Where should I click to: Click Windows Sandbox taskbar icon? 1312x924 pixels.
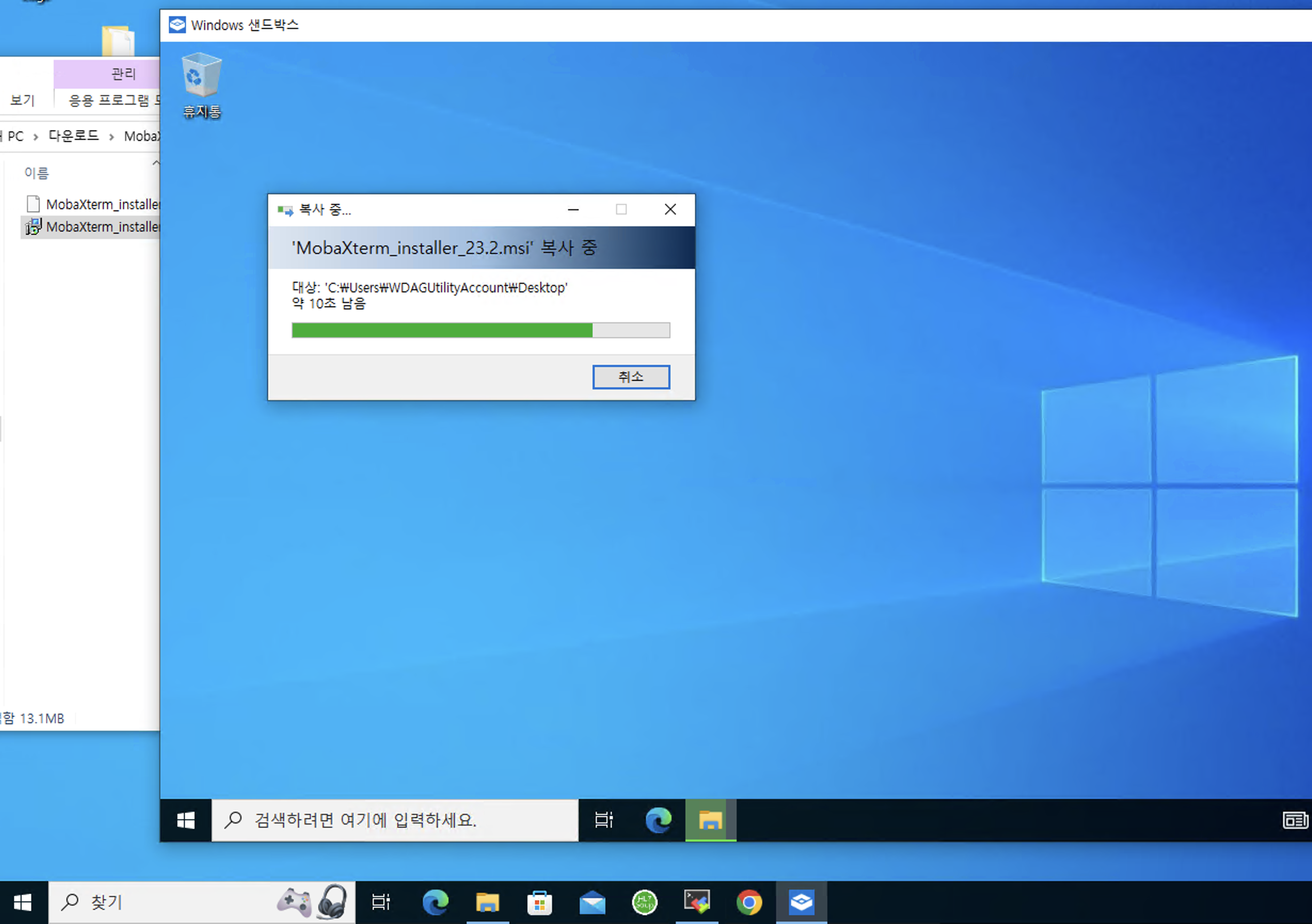[801, 903]
